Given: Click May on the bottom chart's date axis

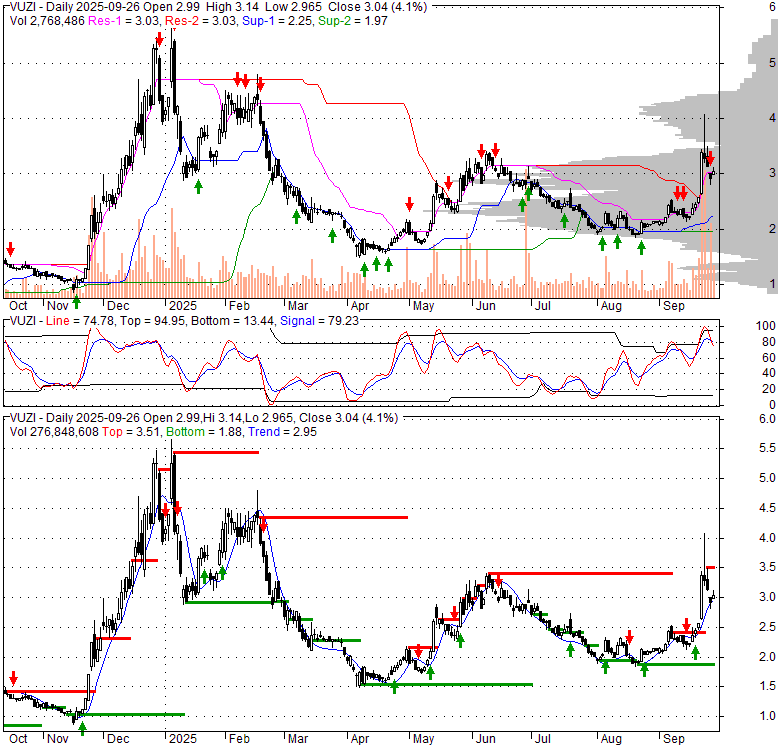Looking at the screenshot, I should (423, 739).
